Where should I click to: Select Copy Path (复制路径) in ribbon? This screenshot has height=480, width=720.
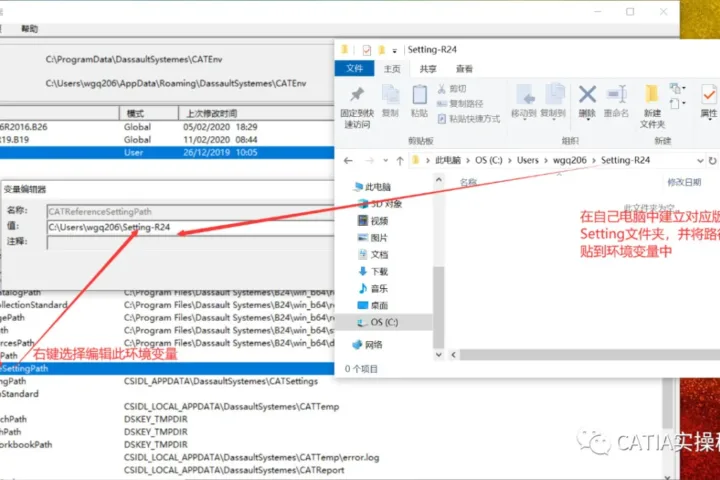[460, 104]
